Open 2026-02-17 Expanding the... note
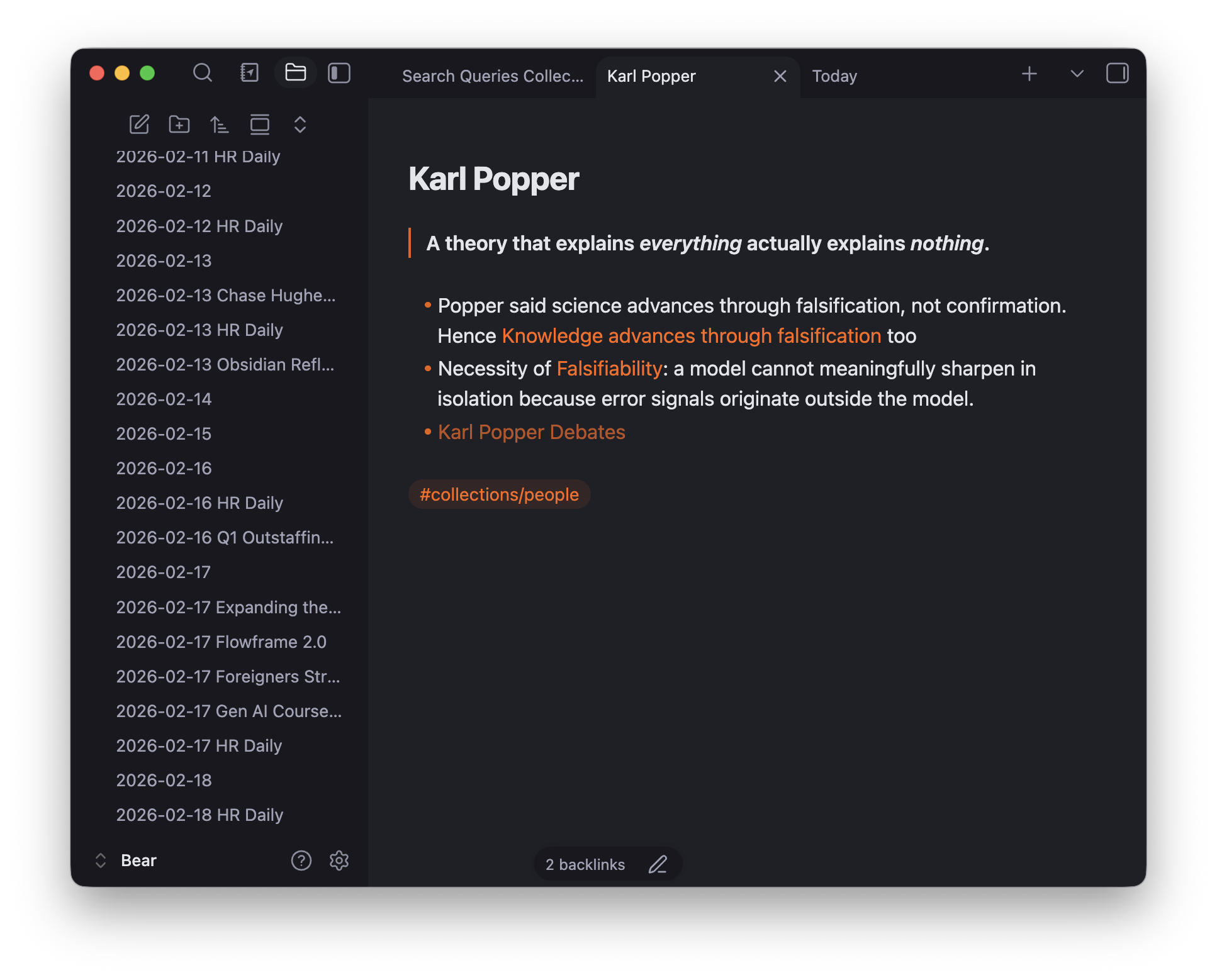 click(x=228, y=607)
